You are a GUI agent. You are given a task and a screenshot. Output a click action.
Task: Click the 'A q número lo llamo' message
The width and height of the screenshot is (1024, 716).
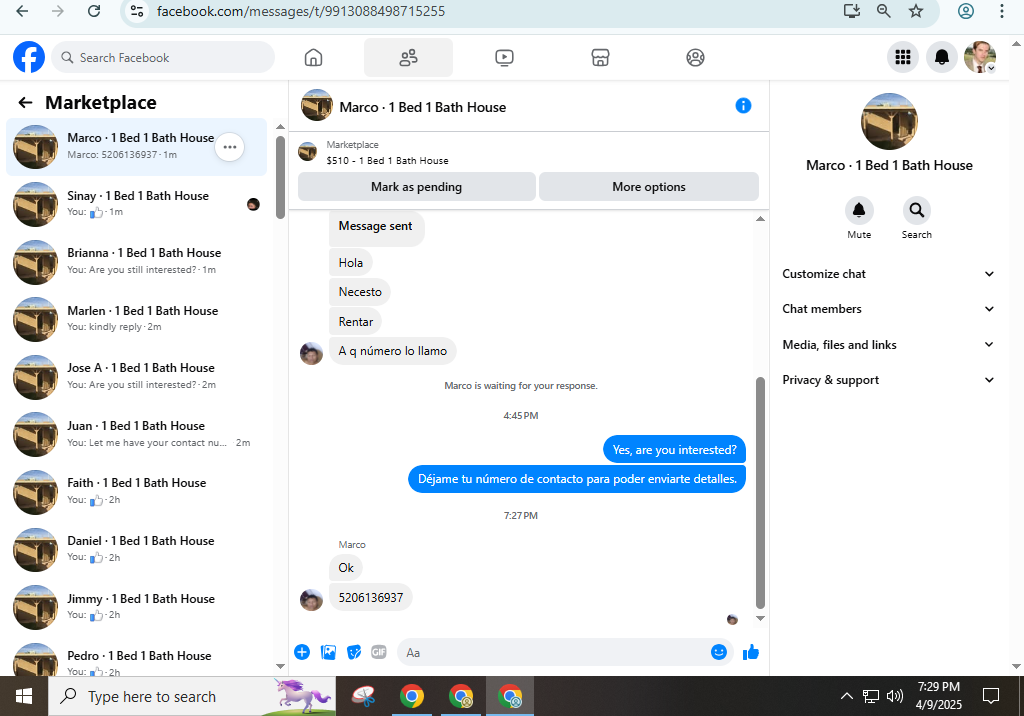(392, 351)
